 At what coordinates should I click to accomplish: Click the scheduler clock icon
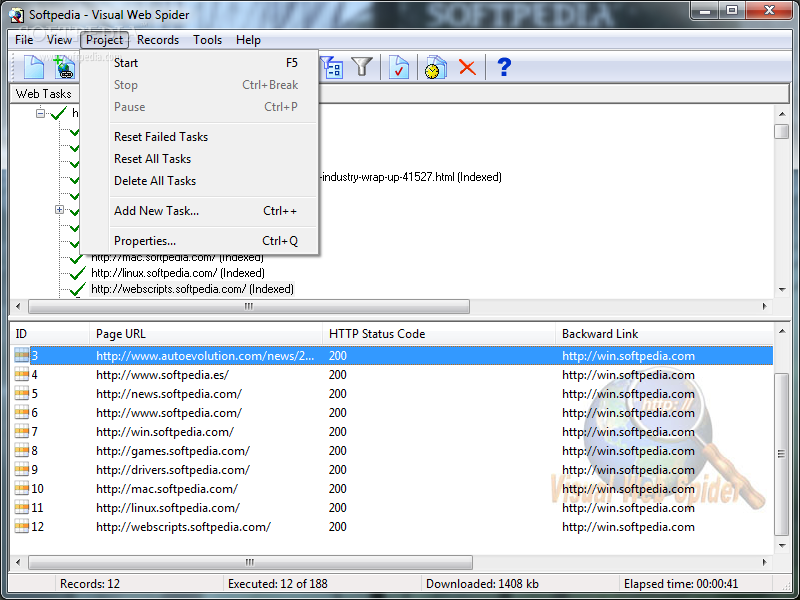(435, 67)
